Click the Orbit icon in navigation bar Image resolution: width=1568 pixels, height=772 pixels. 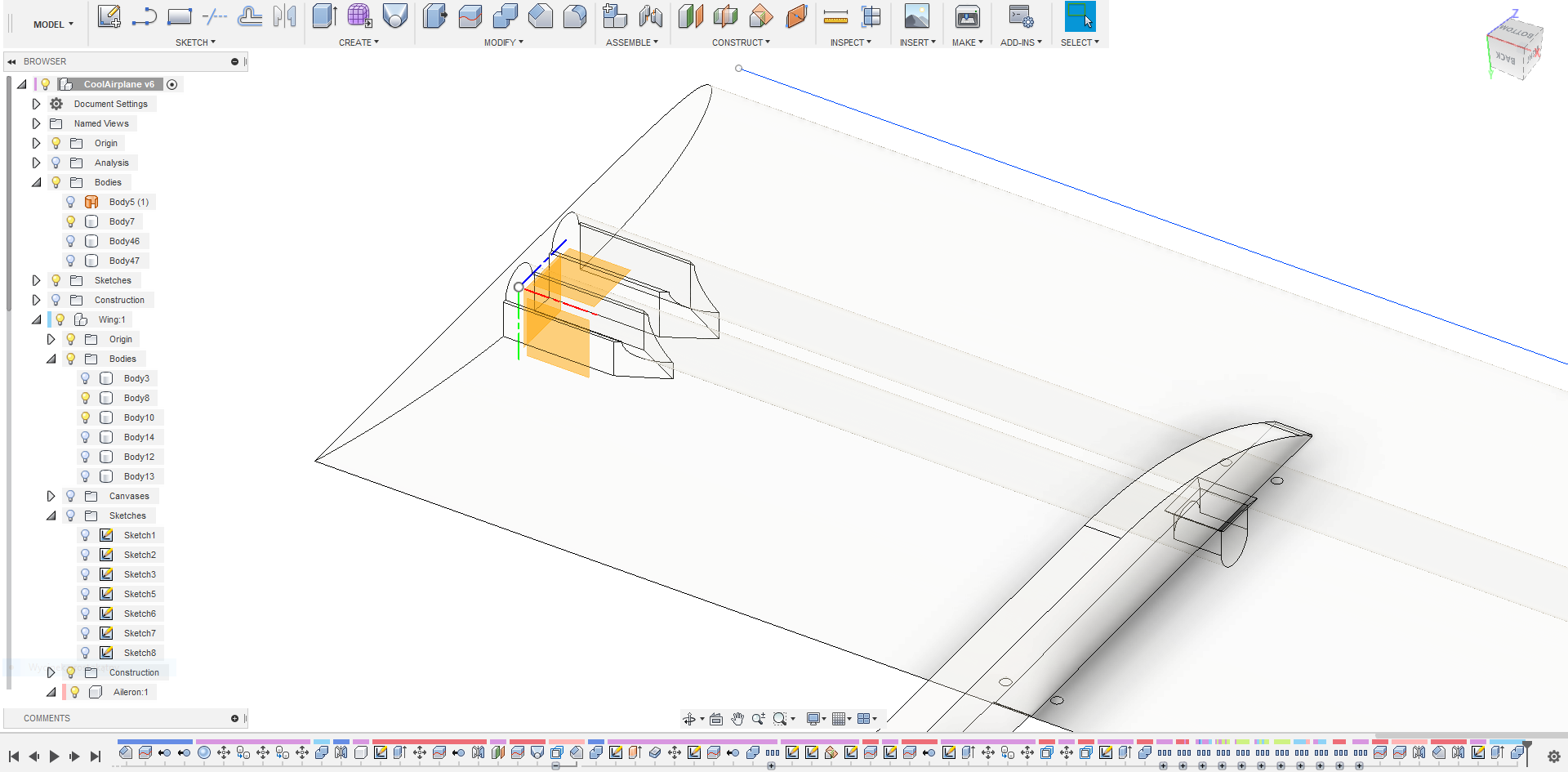689,719
